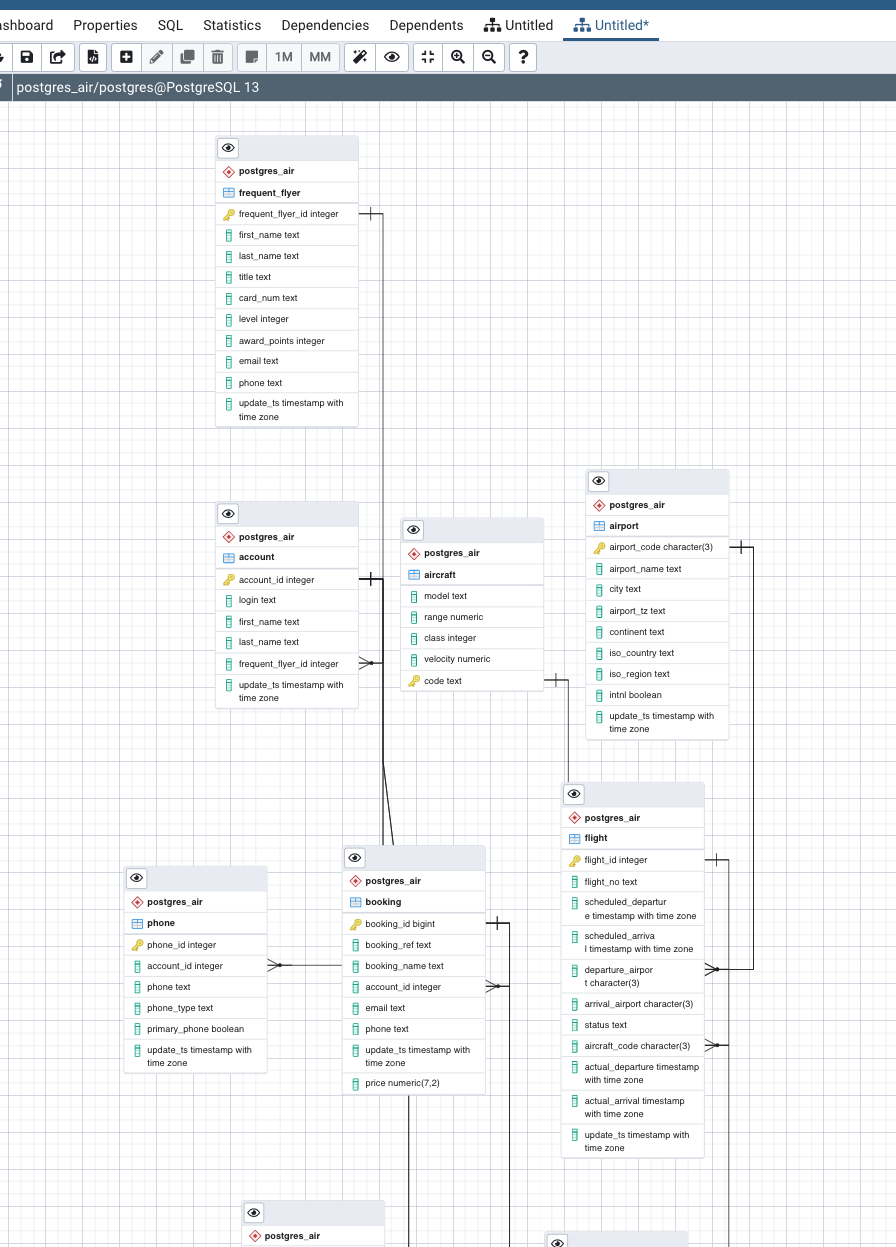Viewport: 896px width, 1247px height.
Task: Click the Save As export icon
Action: [58, 57]
